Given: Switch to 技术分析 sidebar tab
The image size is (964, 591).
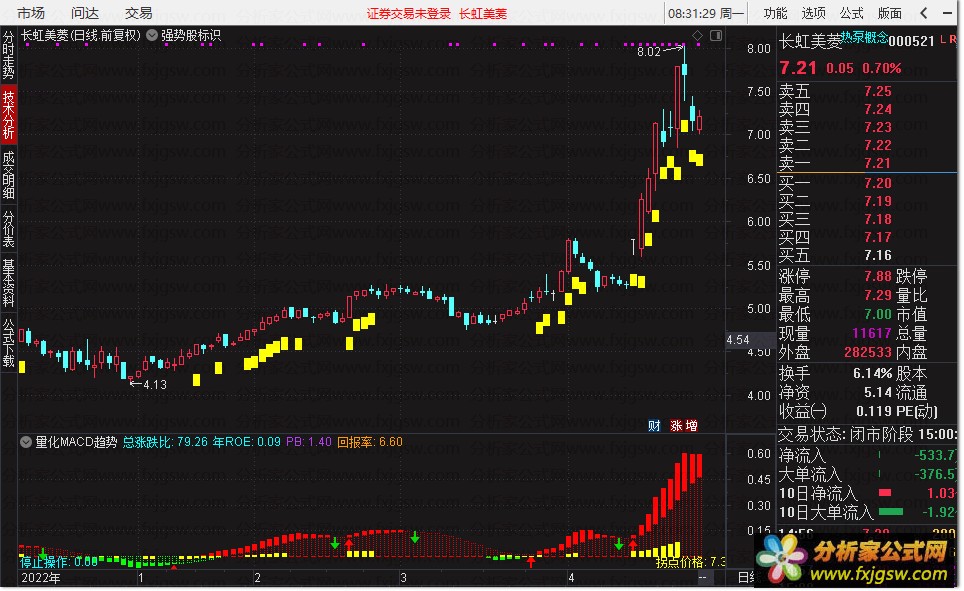Looking at the screenshot, I should (x=9, y=114).
